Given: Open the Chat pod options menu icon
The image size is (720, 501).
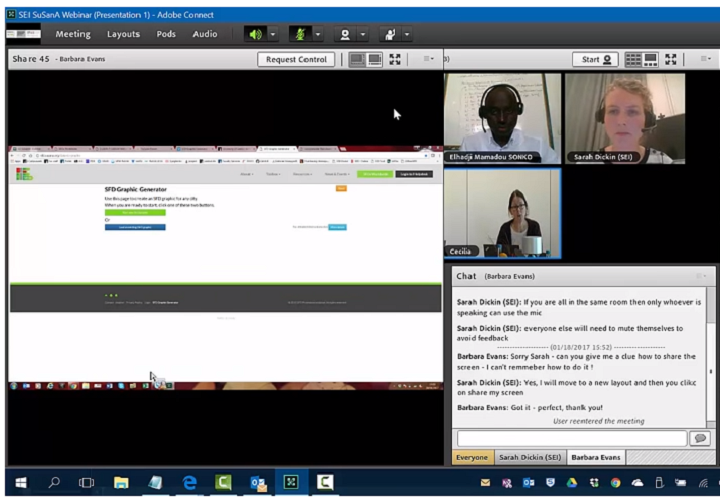Looking at the screenshot, I should tap(700, 275).
